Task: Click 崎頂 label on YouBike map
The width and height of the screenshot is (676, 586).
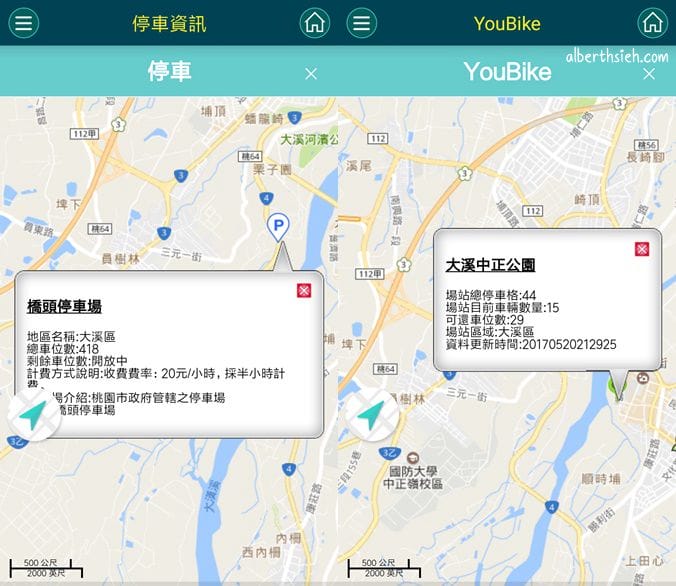Action: click(x=587, y=200)
